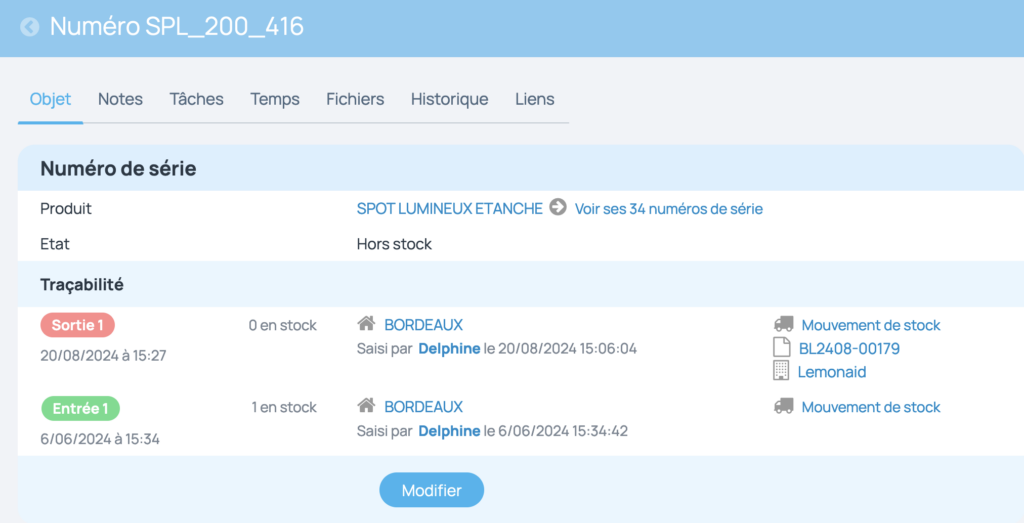Select the Objet tab

(50, 99)
